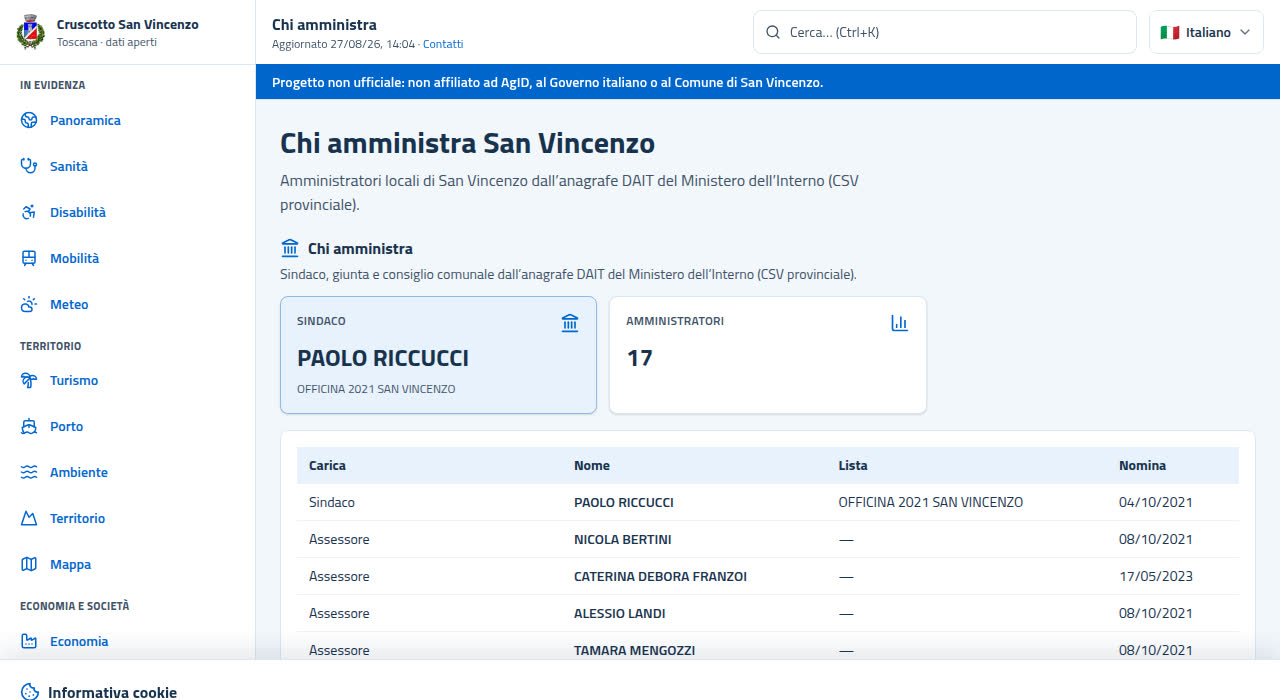The width and height of the screenshot is (1280, 700).
Task: Click the search magnifier icon
Action: pos(773,32)
